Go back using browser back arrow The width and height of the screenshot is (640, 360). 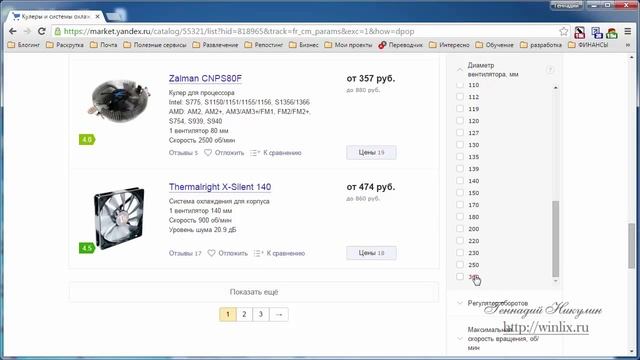(13, 31)
